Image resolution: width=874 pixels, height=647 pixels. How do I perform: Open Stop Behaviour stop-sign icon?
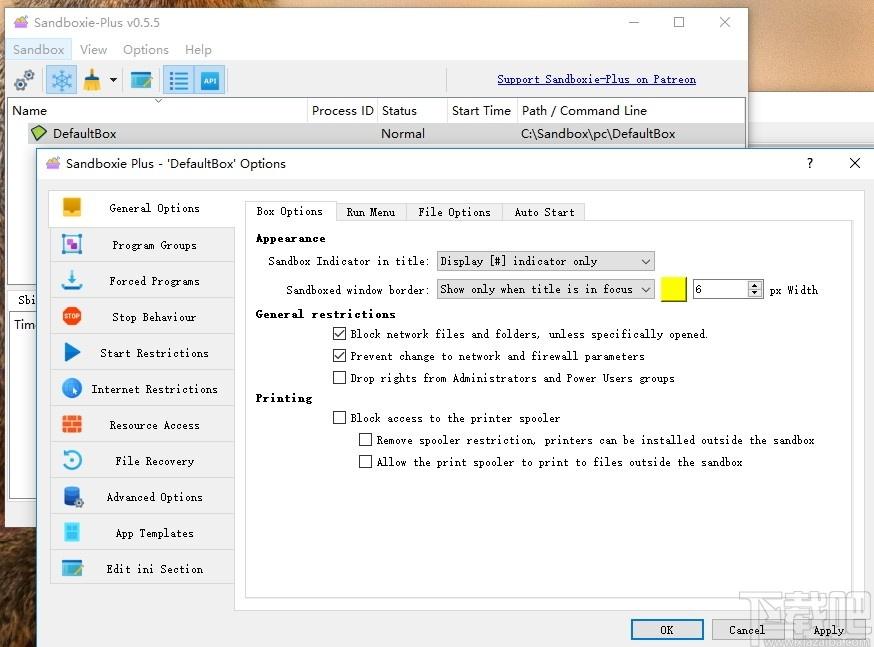pyautogui.click(x=72, y=316)
